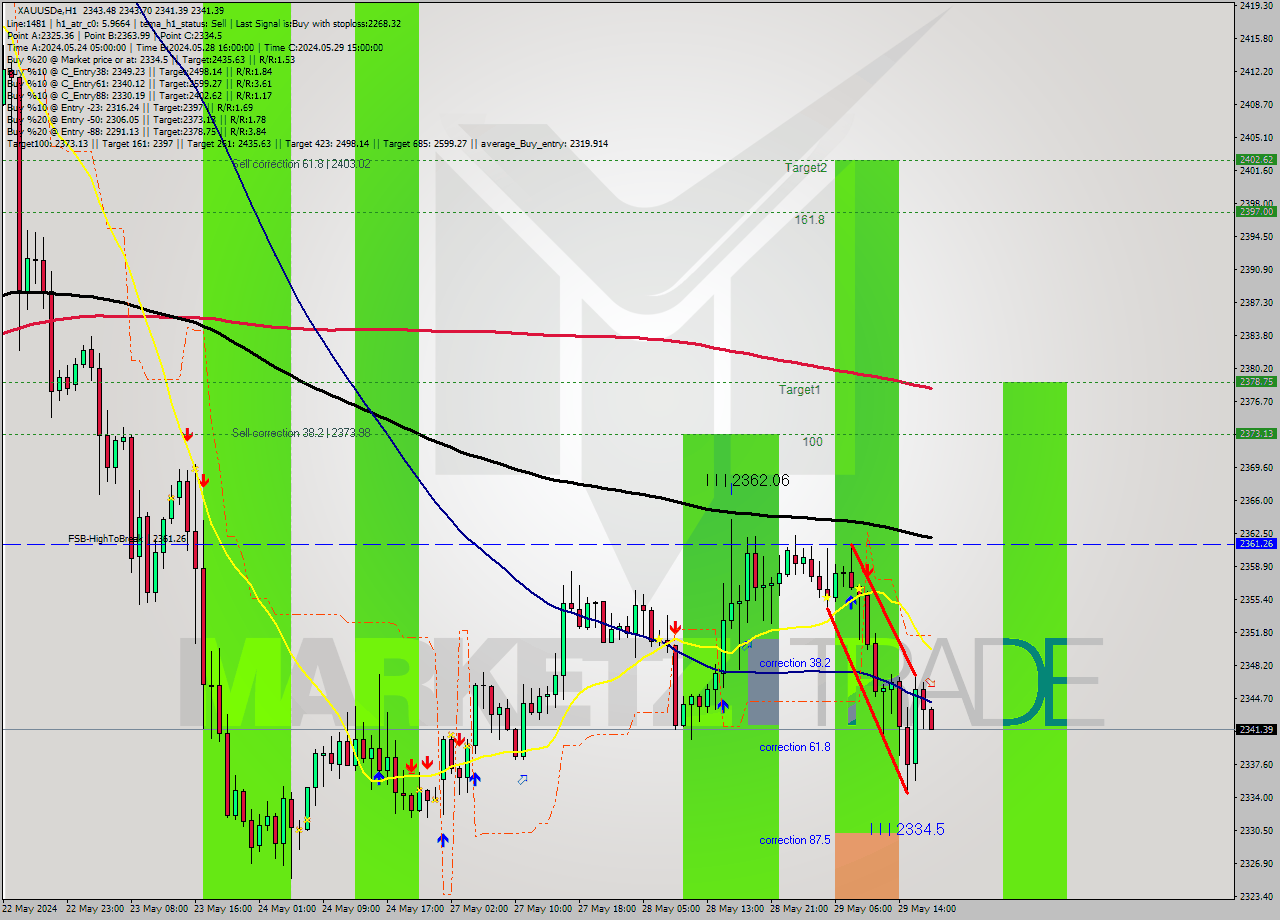This screenshot has width=1280, height=920.
Task: Click the blue 2361.26 price tag
Action: (1256, 543)
